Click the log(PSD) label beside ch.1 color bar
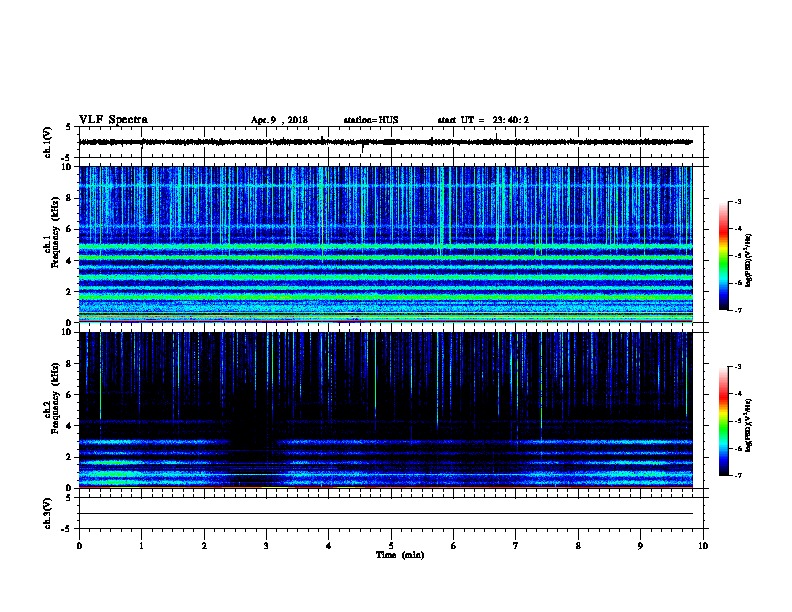The image size is (792, 612). click(748, 260)
